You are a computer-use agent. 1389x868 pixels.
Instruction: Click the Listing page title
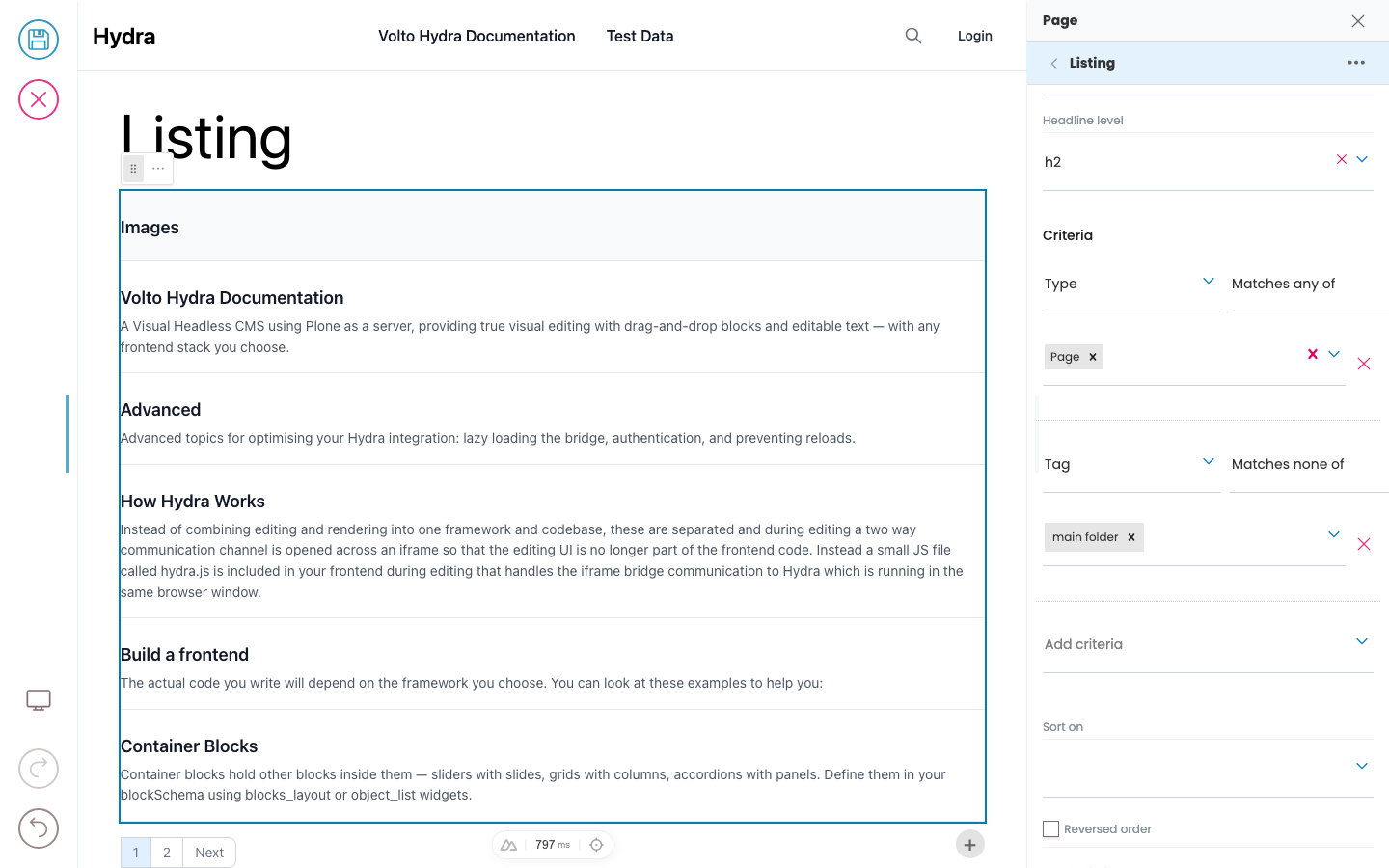[x=206, y=138]
